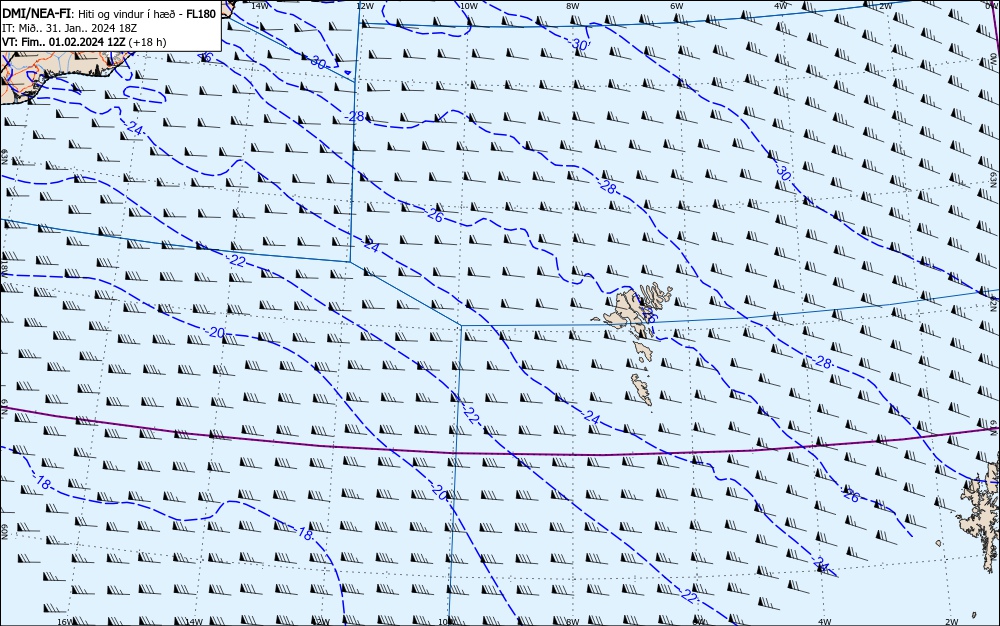The height and width of the screenshot is (626, 1000).
Task: Click the 'DMI/NEA-FI' title text
Action: [35, 14]
